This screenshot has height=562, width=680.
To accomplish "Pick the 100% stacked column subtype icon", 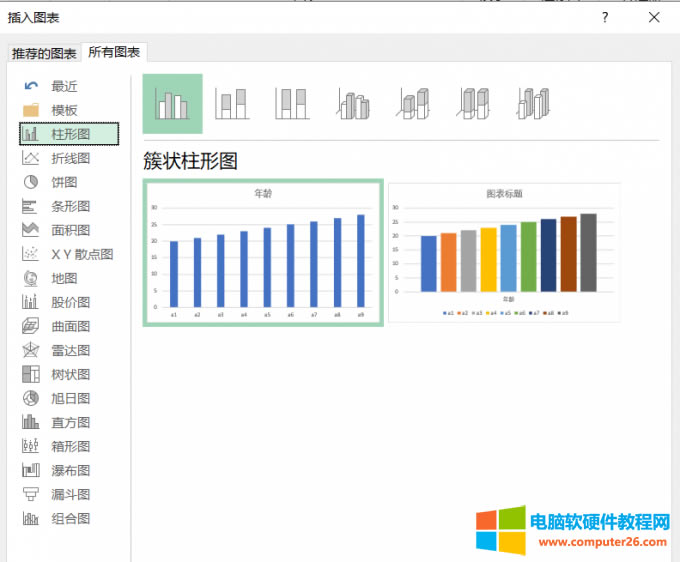I will tap(291, 104).
